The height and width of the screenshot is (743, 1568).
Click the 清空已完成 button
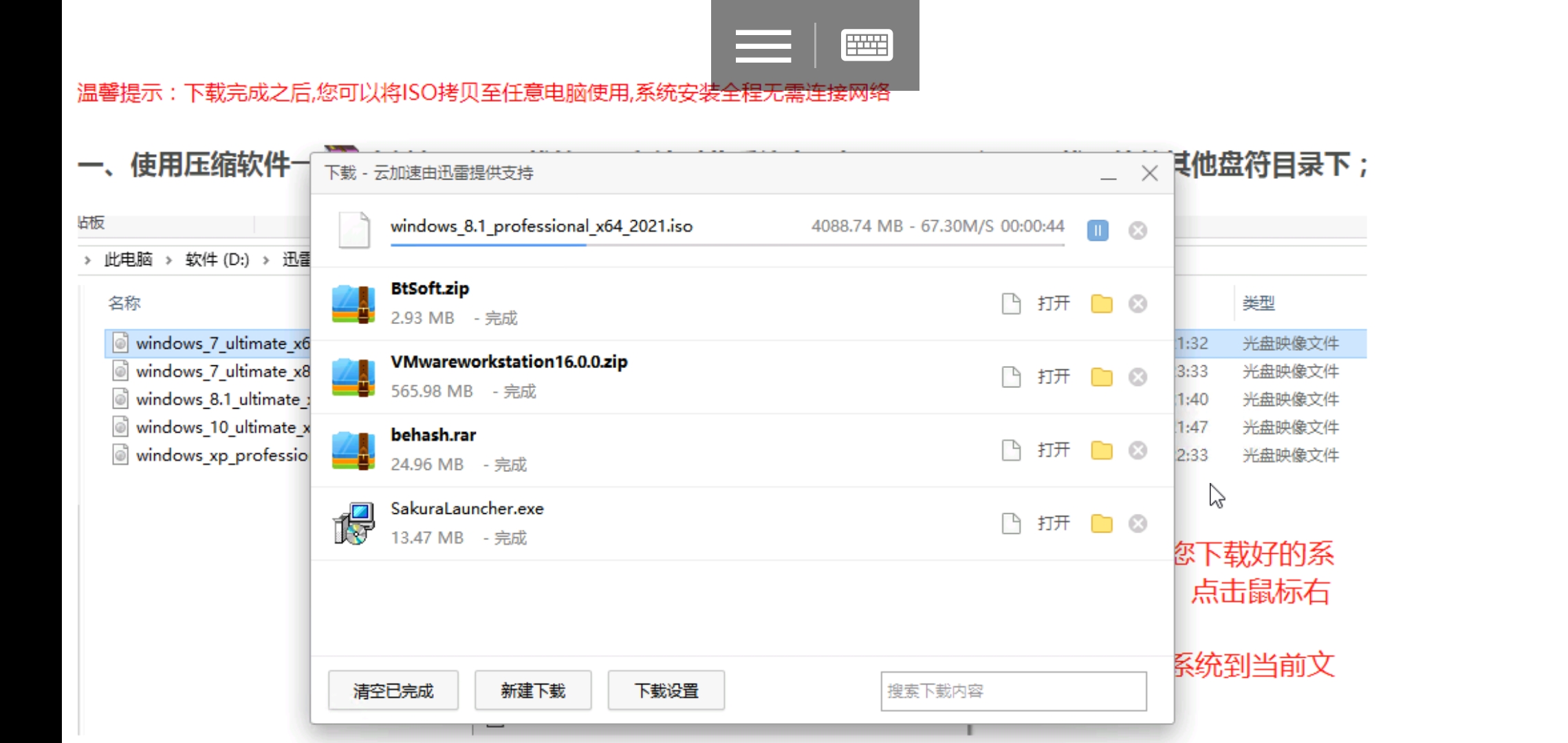pyautogui.click(x=393, y=691)
